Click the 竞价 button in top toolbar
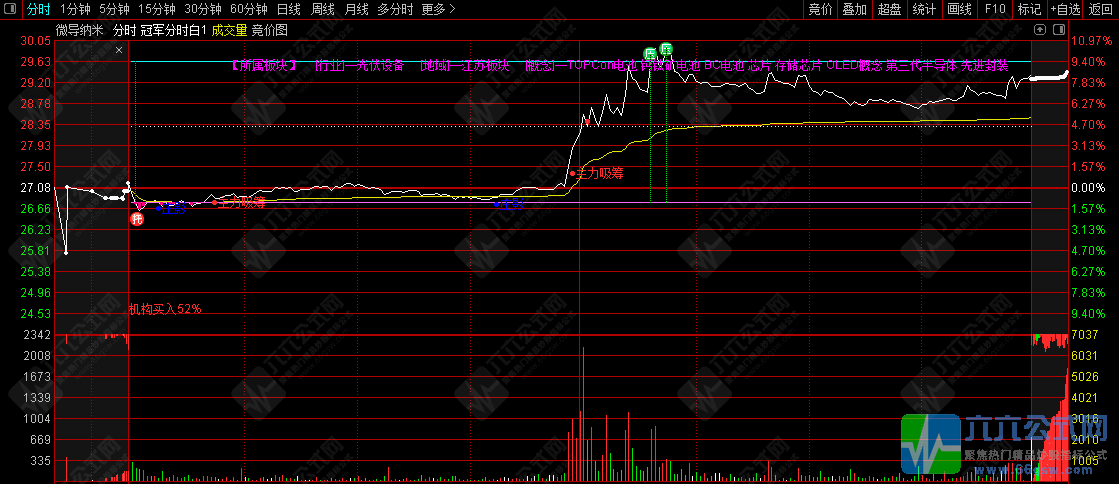Viewport: 1119px width, 484px height. pyautogui.click(x=820, y=9)
